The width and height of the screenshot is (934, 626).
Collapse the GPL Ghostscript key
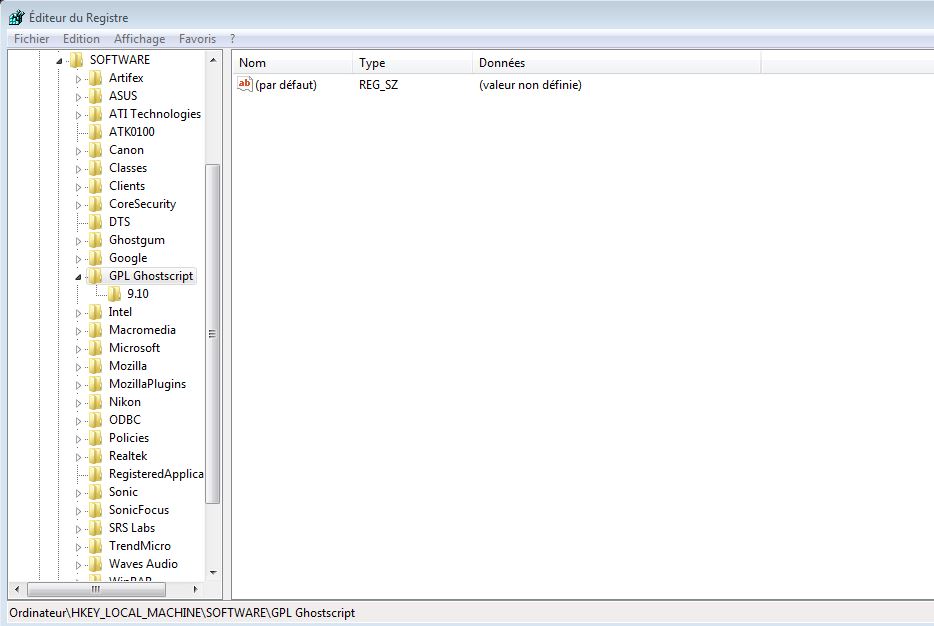point(78,277)
